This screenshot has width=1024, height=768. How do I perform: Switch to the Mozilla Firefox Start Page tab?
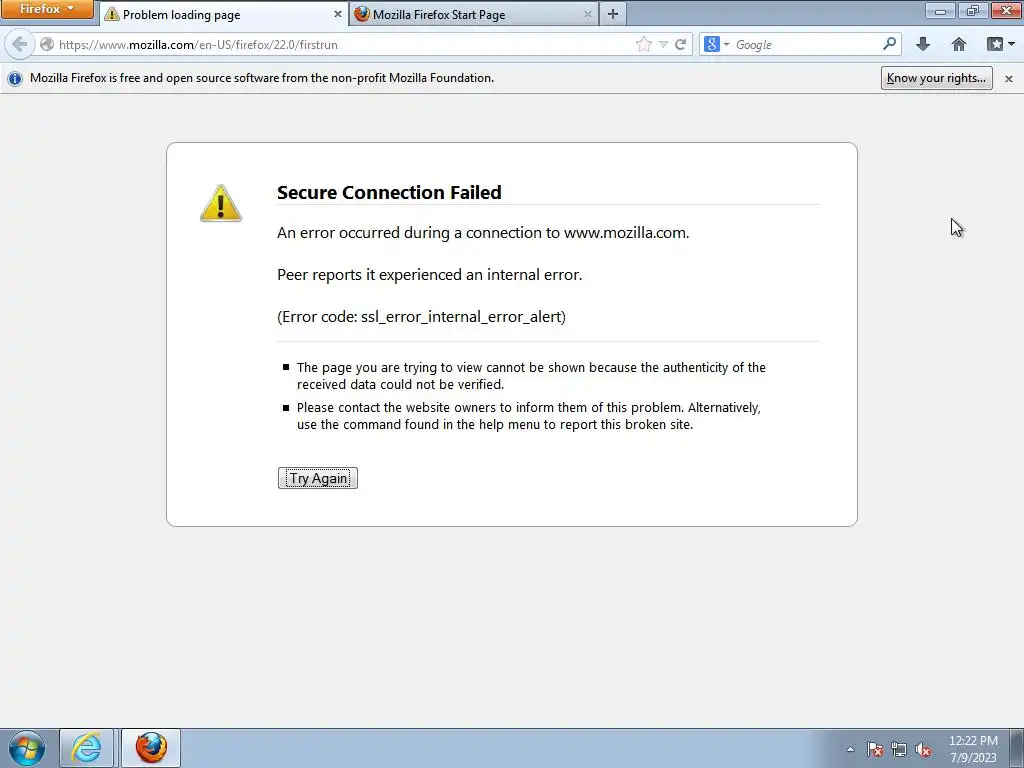click(474, 14)
